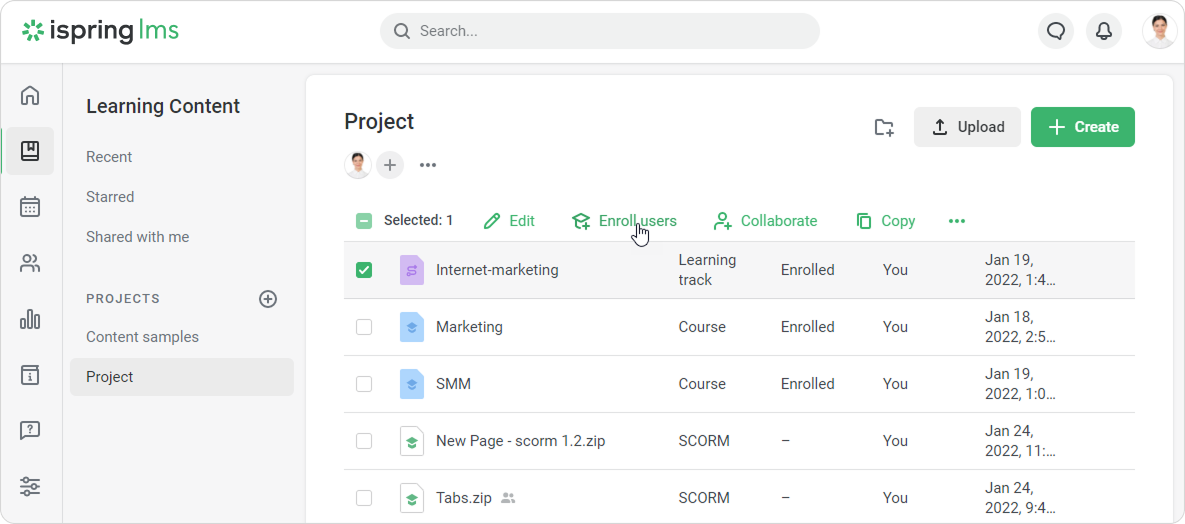Open the Users icon in the sidebar

click(30, 264)
